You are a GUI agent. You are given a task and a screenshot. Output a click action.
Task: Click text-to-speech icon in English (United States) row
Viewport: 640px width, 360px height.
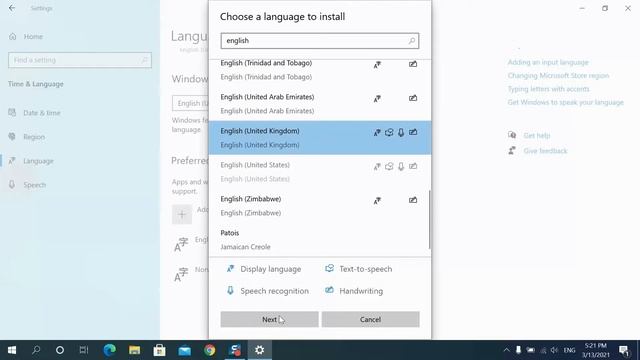click(389, 166)
